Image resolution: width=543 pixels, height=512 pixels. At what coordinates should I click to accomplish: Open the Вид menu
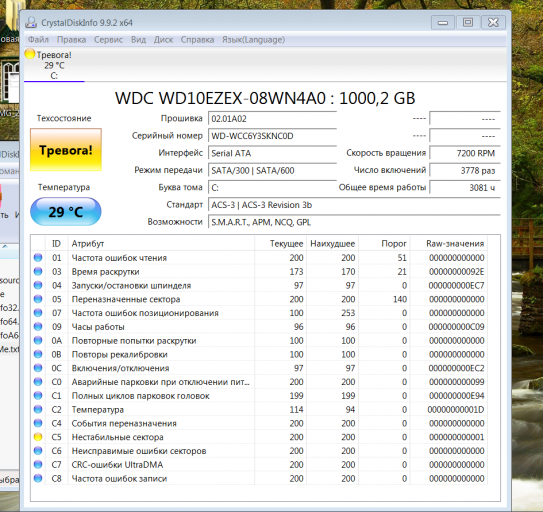coord(138,40)
